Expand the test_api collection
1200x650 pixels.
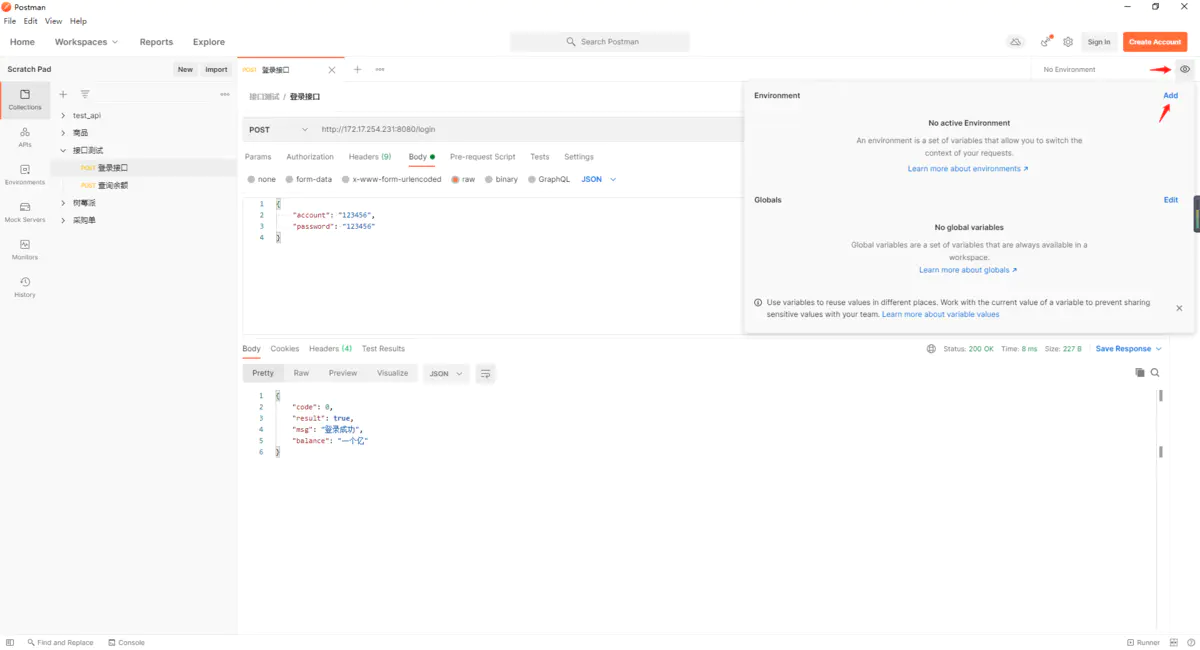[x=63, y=115]
